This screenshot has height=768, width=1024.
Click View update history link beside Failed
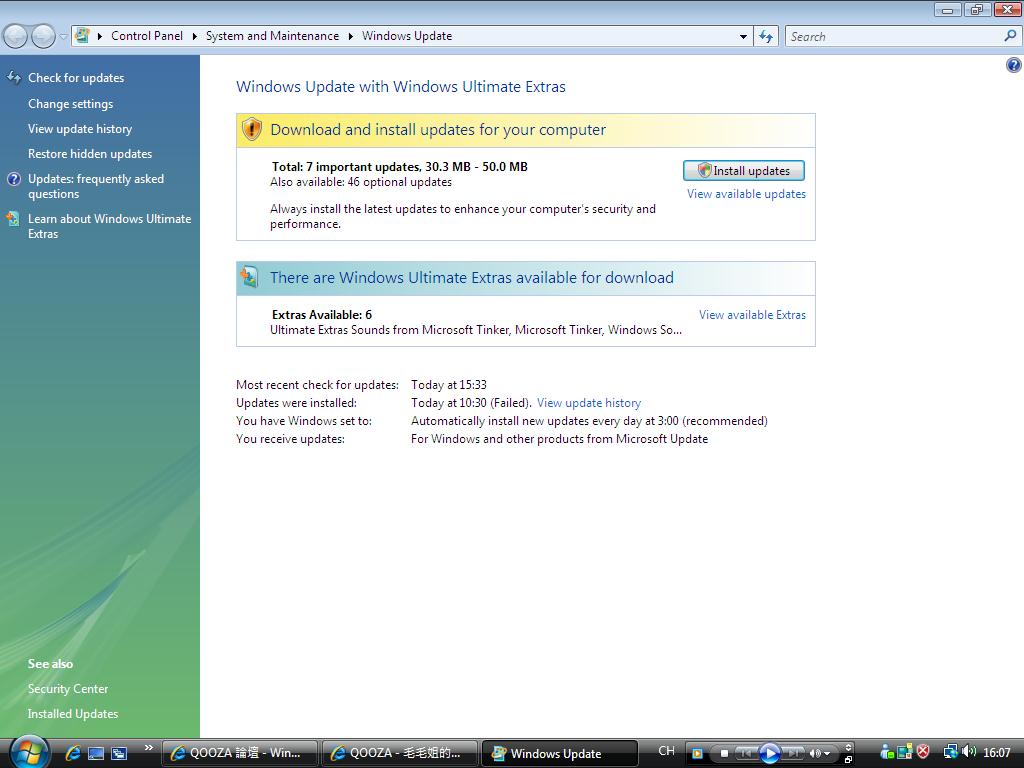tap(589, 403)
